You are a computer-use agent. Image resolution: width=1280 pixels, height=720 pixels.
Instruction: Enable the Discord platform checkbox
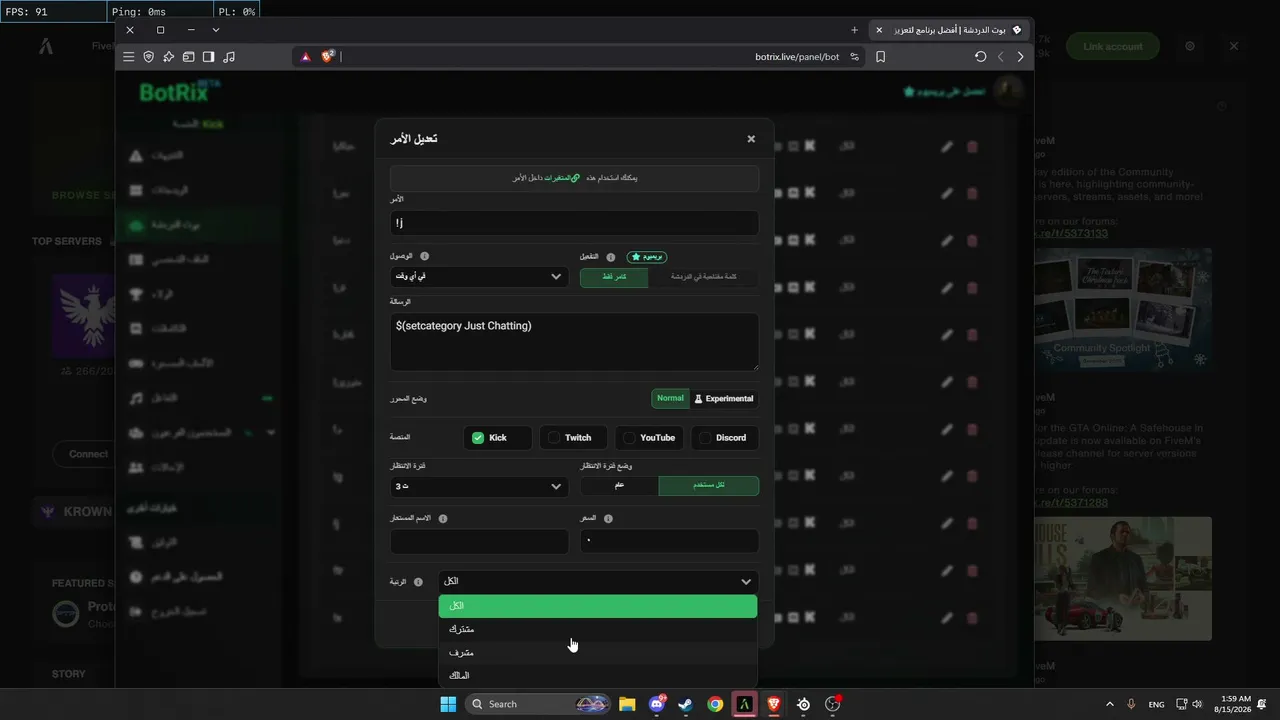704,438
